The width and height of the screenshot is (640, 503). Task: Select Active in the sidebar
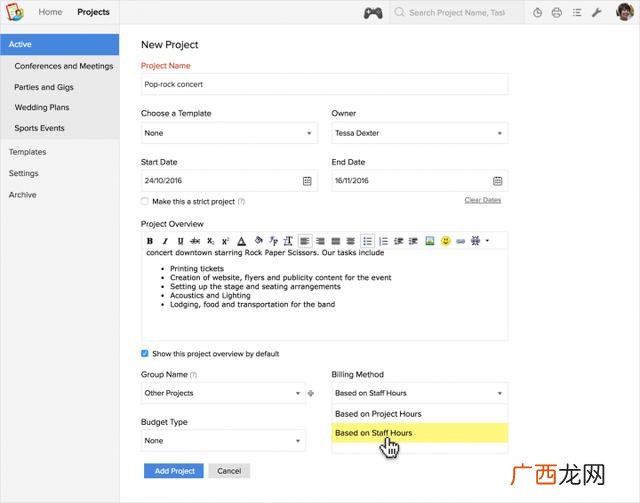coord(60,45)
